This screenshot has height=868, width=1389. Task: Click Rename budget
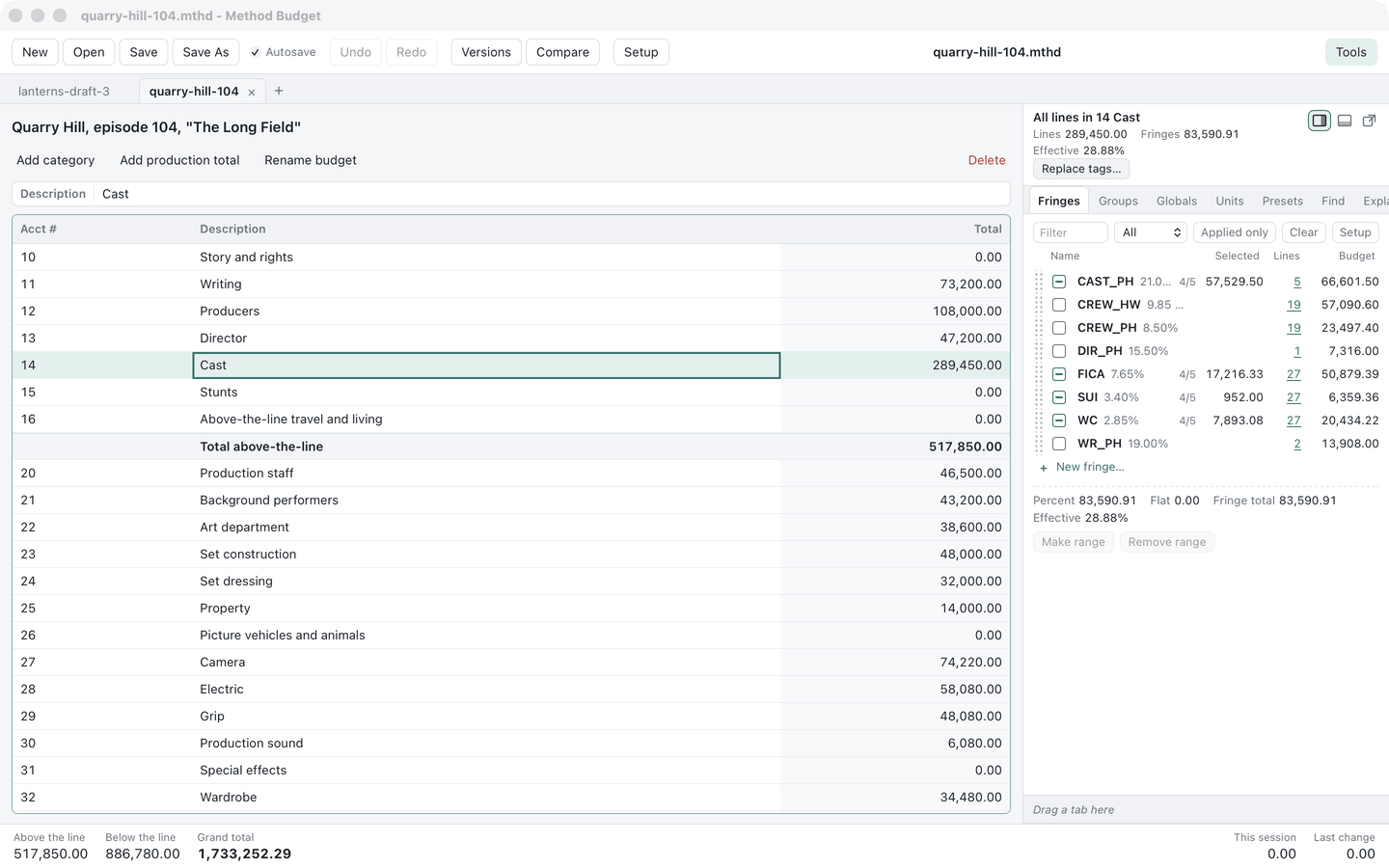[311, 160]
